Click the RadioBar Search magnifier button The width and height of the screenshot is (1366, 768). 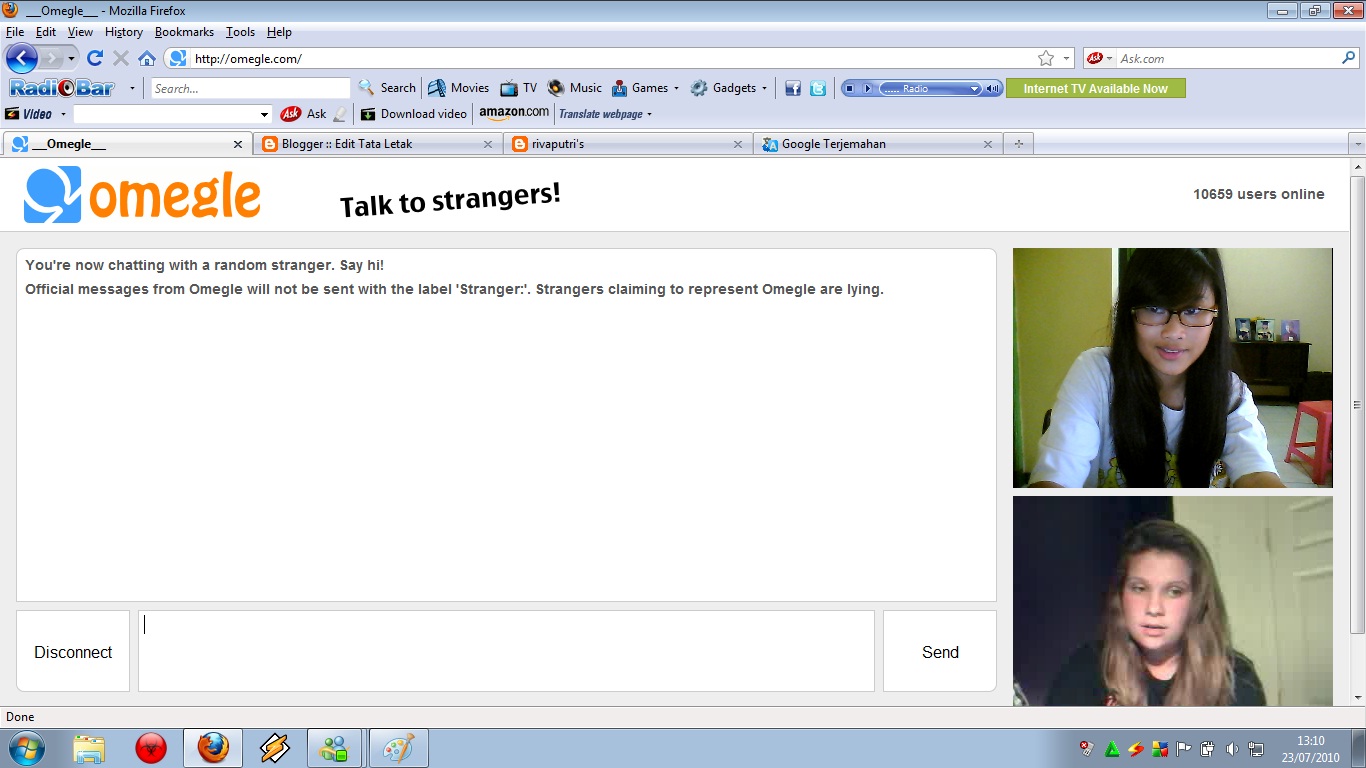tap(386, 88)
